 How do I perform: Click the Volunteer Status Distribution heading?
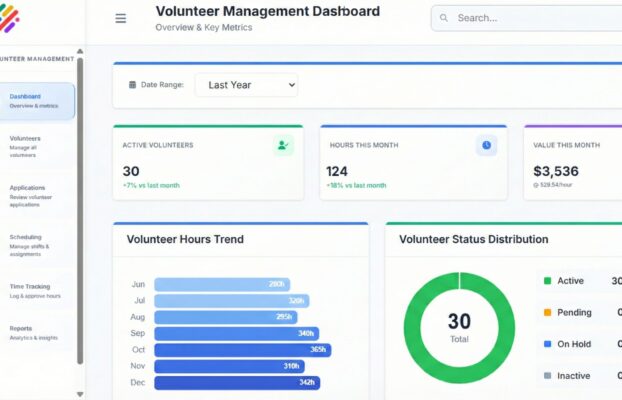pos(474,239)
